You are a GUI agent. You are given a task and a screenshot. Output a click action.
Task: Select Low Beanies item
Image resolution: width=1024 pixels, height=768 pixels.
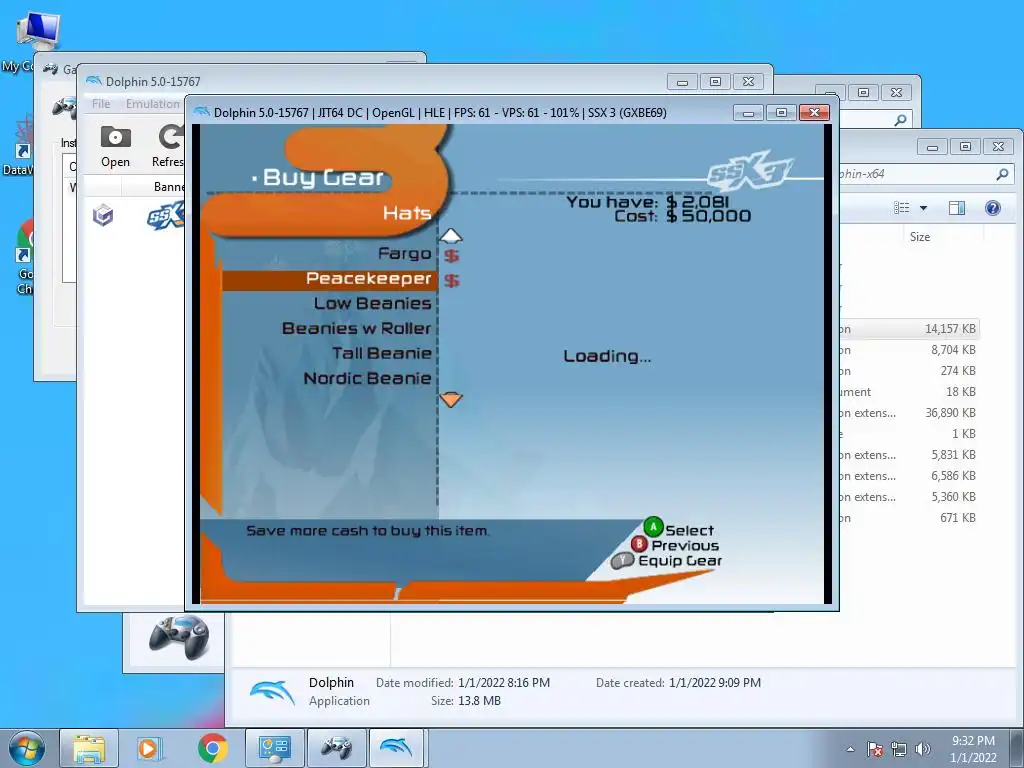372,304
